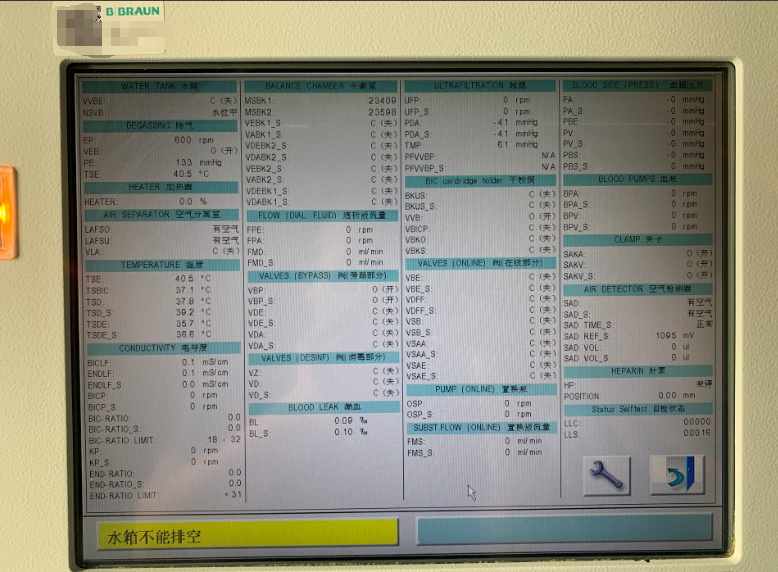This screenshot has width=778, height=572.
Task: Select the MSBK2 value 23598
Action: 382,112
